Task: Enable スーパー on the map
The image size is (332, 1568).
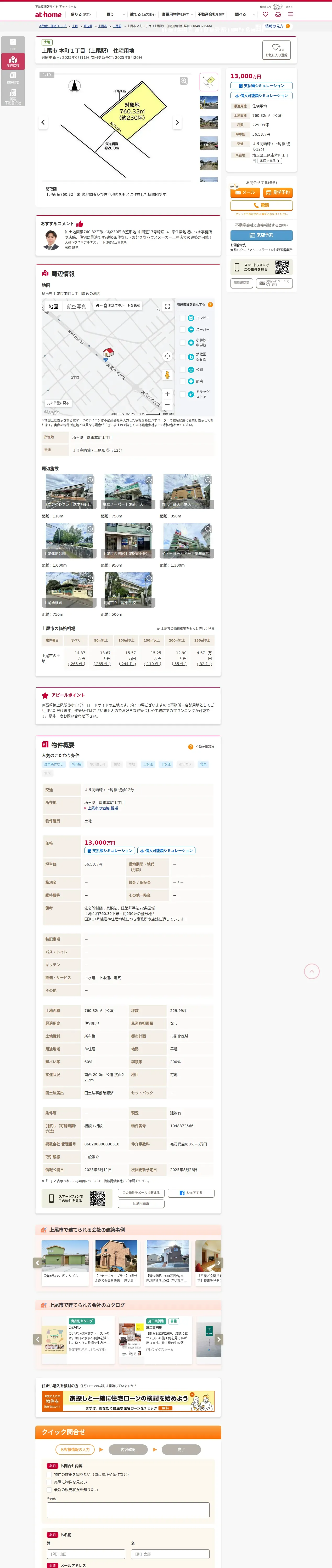Action: click(183, 329)
